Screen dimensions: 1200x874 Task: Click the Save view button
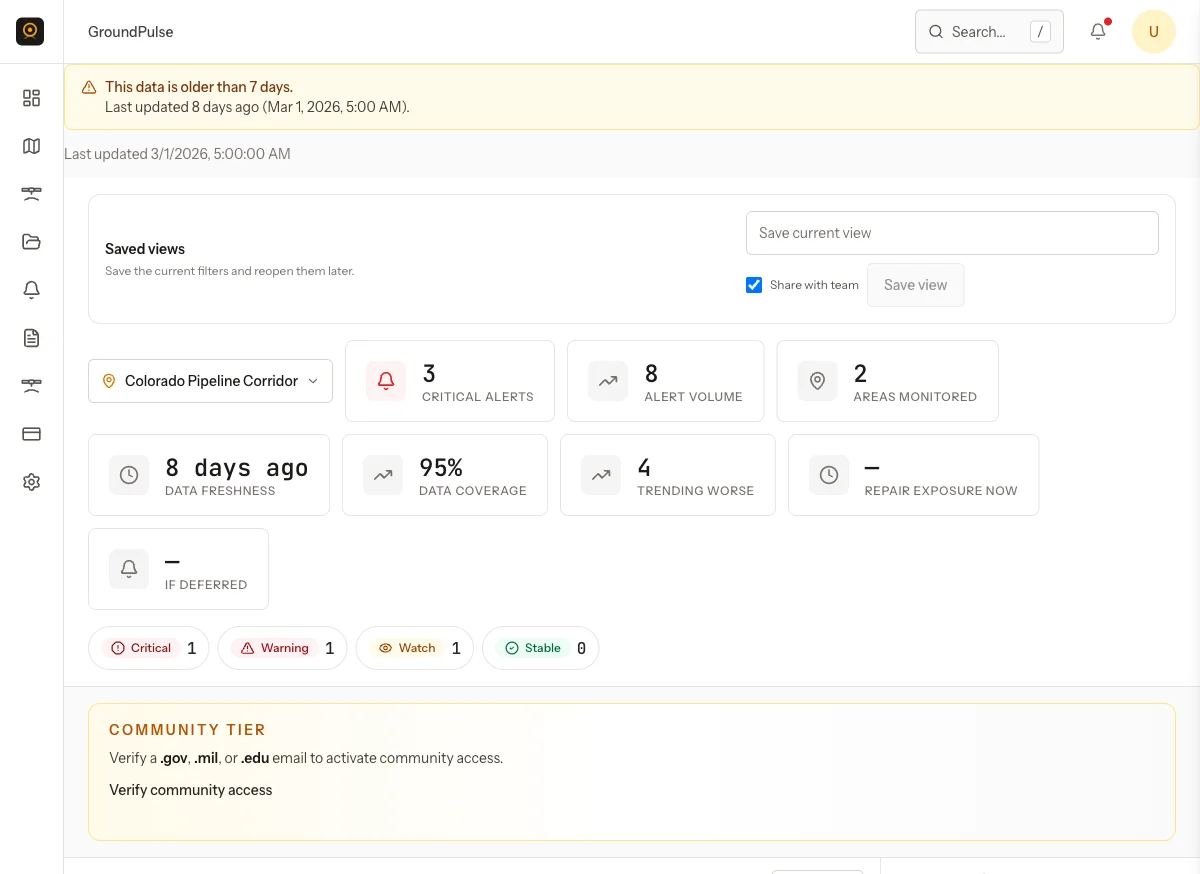[915, 285]
